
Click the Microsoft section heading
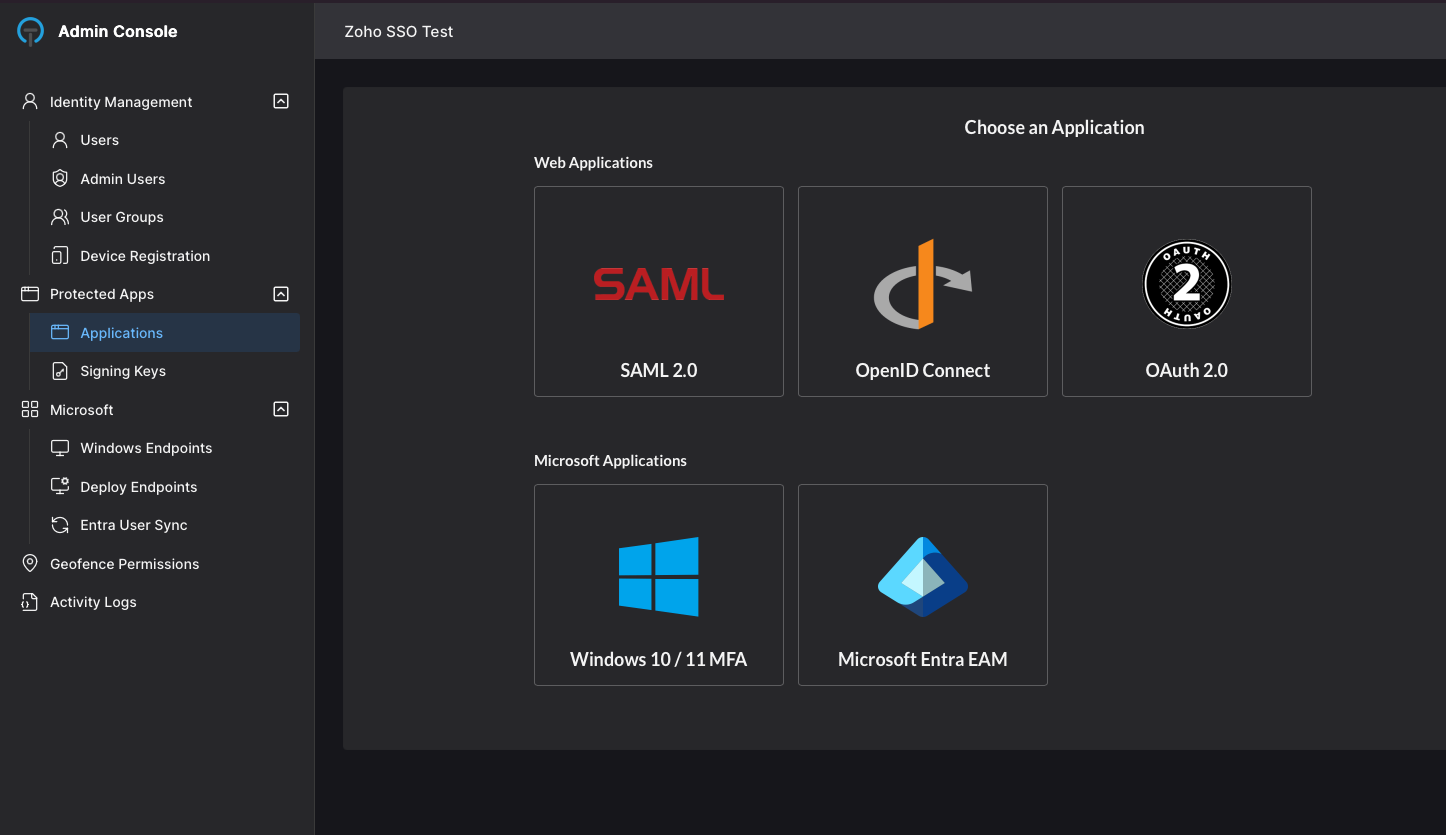tap(82, 410)
